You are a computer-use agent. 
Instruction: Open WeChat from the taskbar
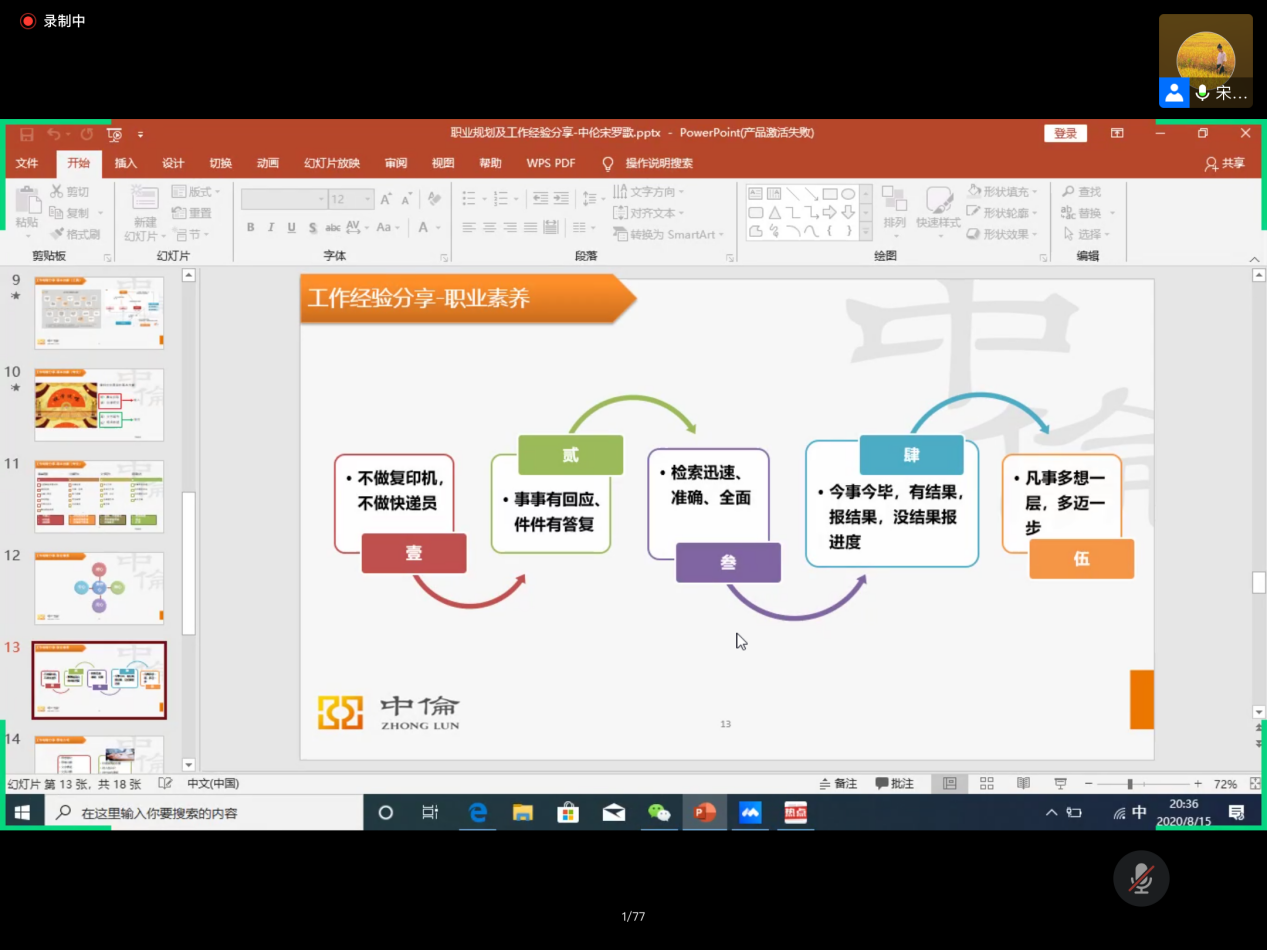(659, 813)
